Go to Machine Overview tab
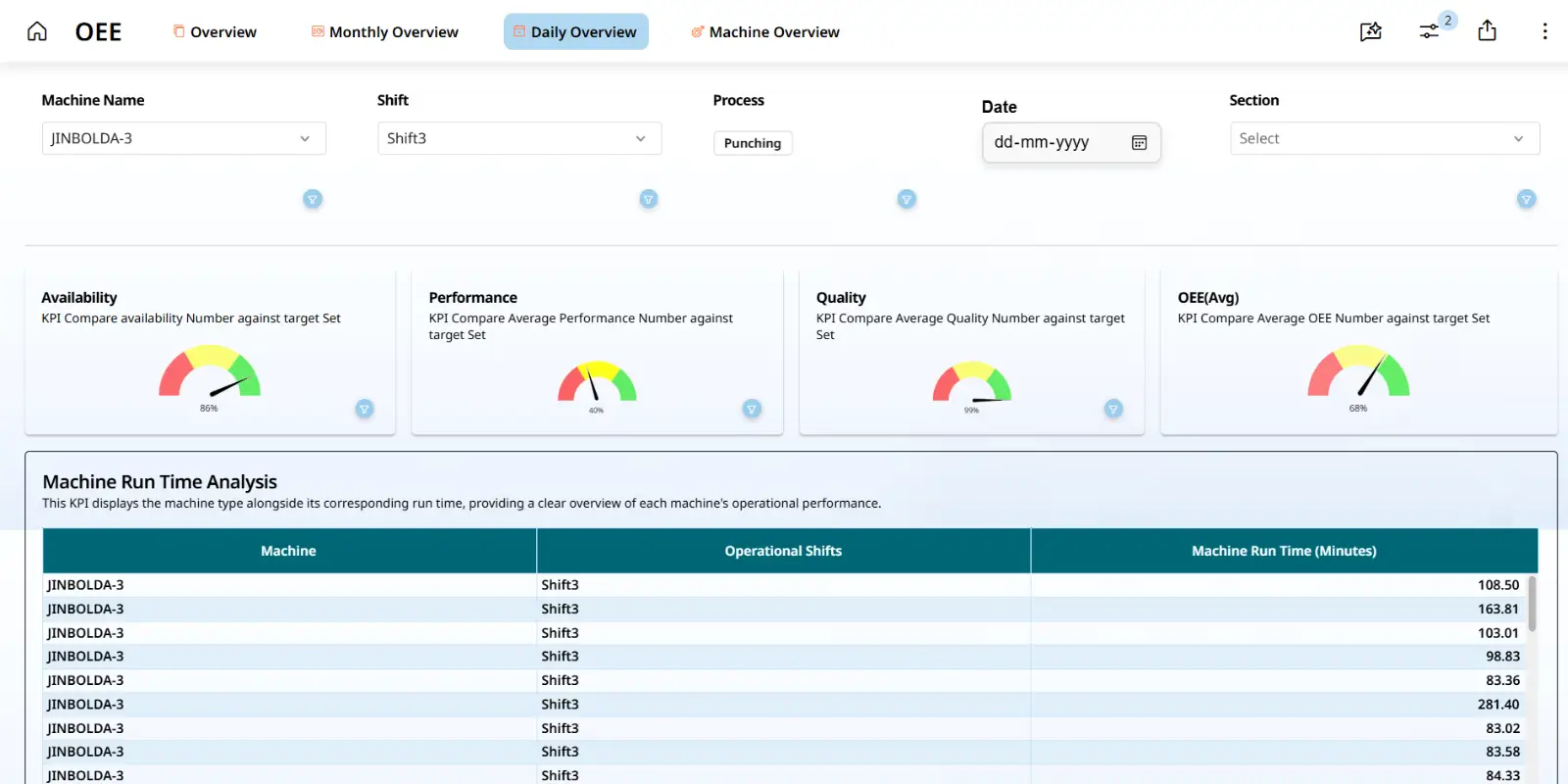This screenshot has width=1568, height=784. 764,31
